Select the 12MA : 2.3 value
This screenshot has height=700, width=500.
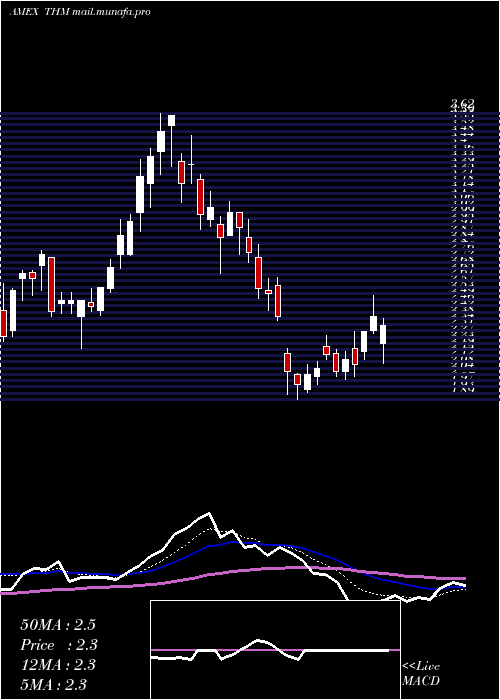tap(58, 665)
